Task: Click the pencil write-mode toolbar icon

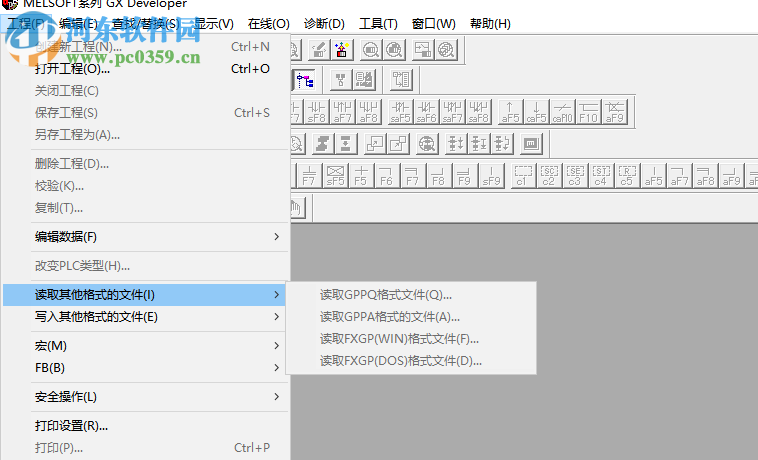Action: [x=319, y=49]
